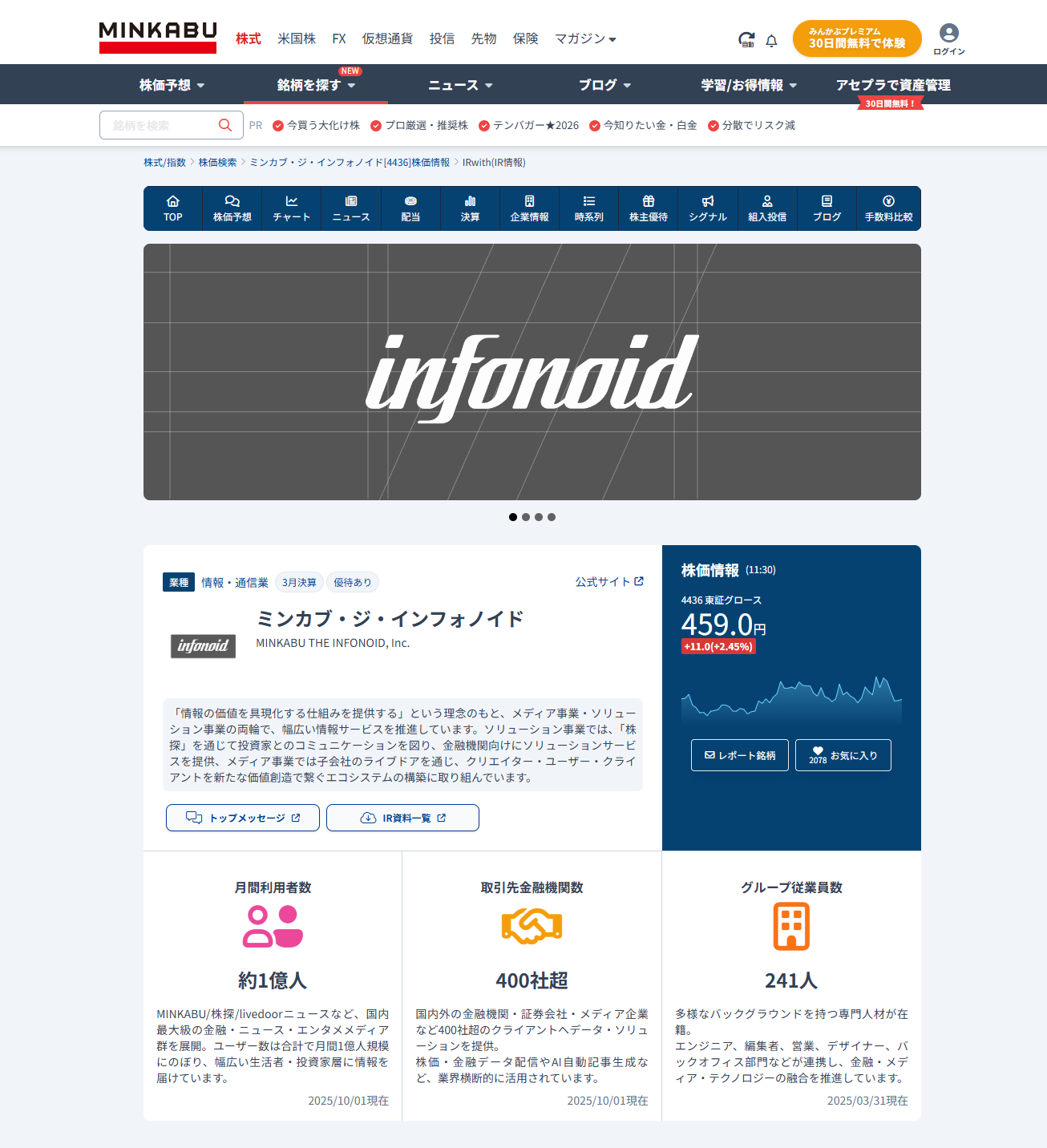The image size is (1047, 1148).
Task: Click the 銘柄を検索 search field
Action: coord(160,125)
